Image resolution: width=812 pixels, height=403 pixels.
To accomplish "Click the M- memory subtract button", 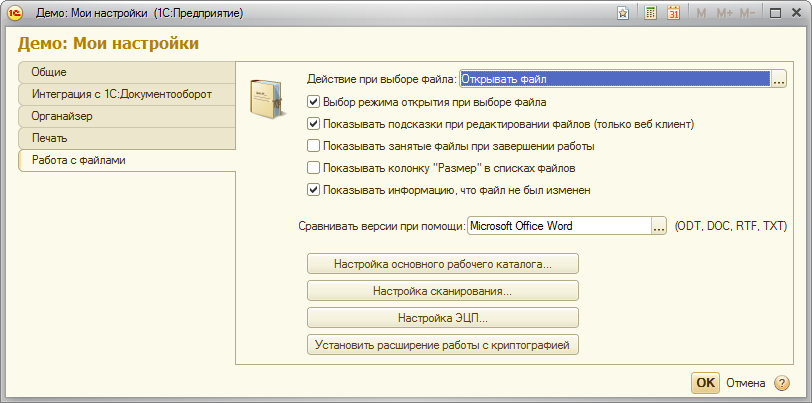I will click(x=747, y=13).
